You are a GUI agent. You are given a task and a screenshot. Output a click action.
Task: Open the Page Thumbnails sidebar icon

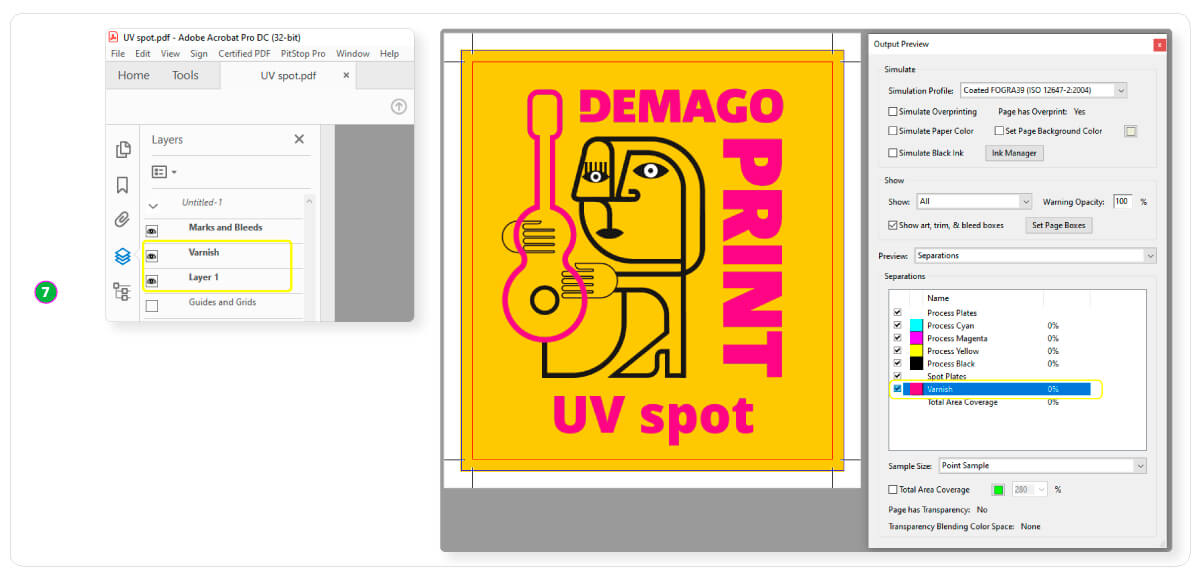click(x=123, y=150)
